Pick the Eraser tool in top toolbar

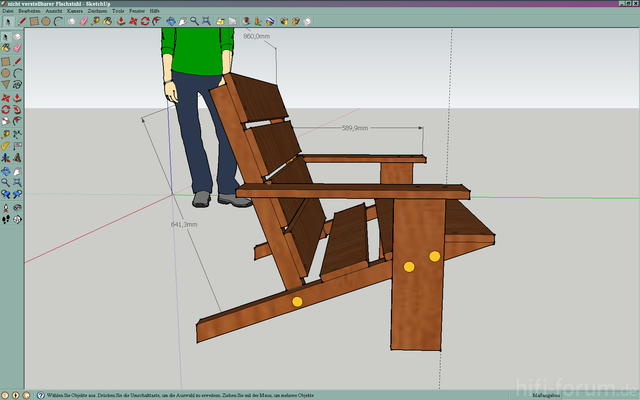pos(84,20)
